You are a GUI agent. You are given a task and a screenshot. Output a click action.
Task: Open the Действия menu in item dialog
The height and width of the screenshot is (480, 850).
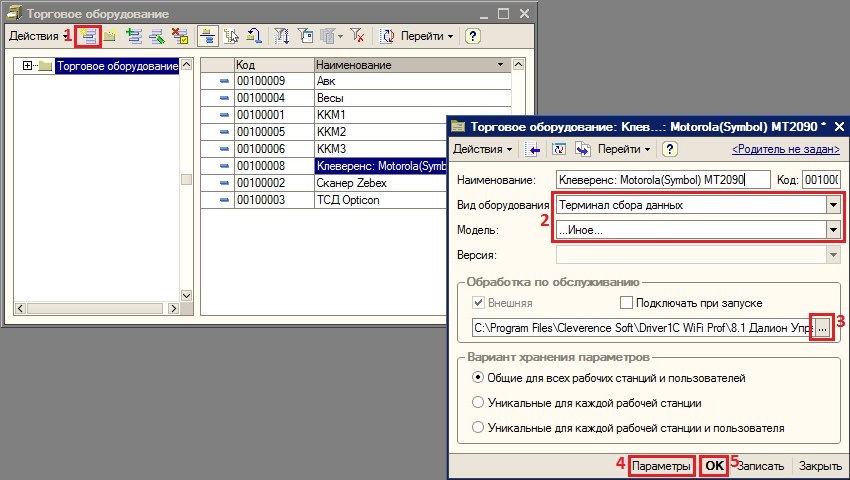(x=482, y=149)
